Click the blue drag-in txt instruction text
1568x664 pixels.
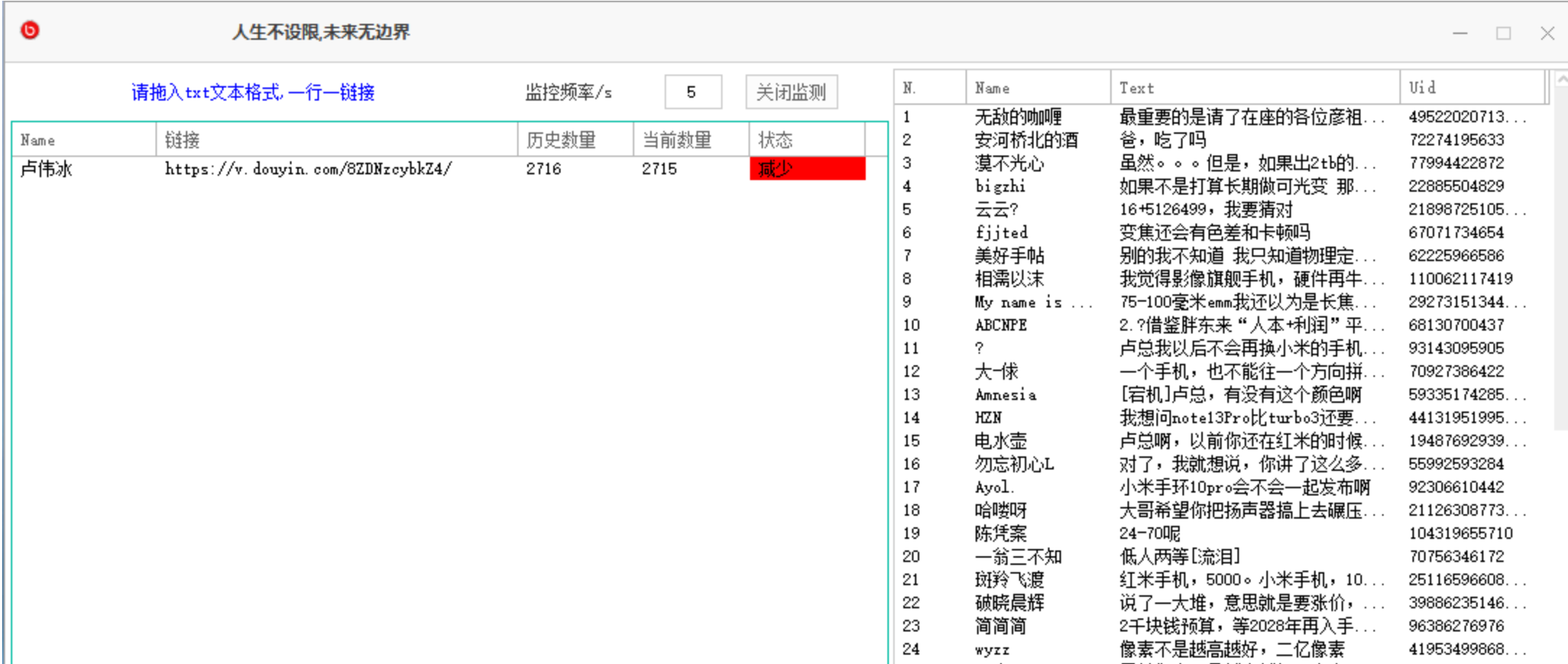pos(252,92)
